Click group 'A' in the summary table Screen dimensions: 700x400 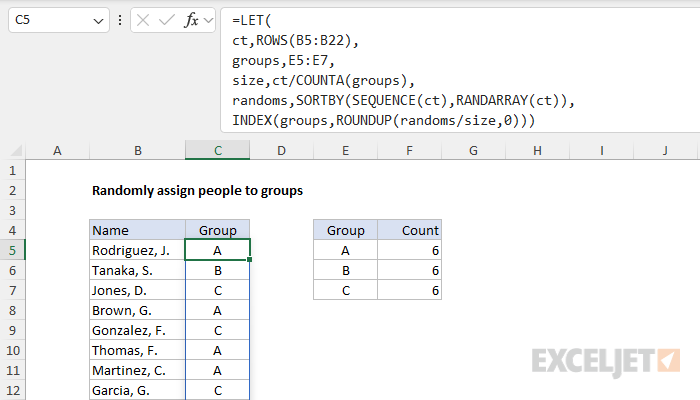click(346, 250)
